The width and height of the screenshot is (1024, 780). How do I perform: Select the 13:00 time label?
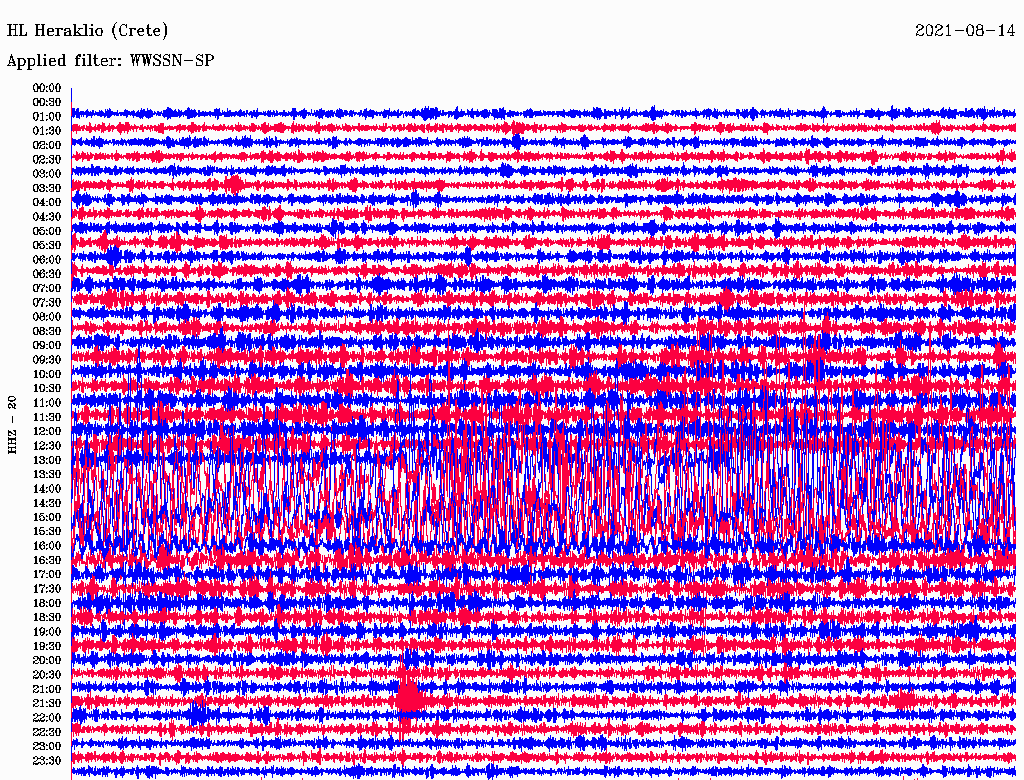pyautogui.click(x=47, y=460)
